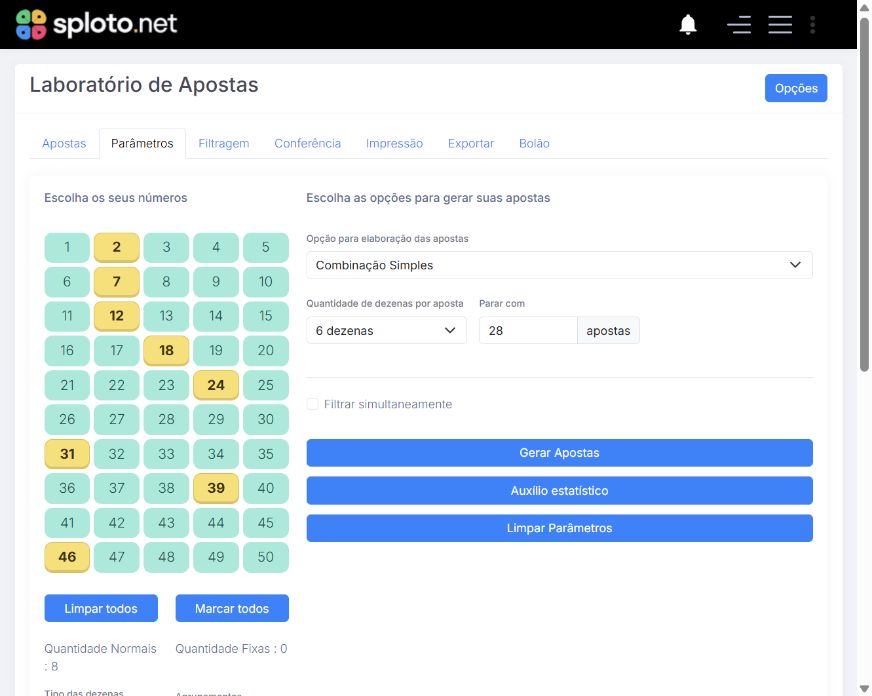Open the right-aligned lines menu icon
The image size is (872, 696).
[x=739, y=24]
